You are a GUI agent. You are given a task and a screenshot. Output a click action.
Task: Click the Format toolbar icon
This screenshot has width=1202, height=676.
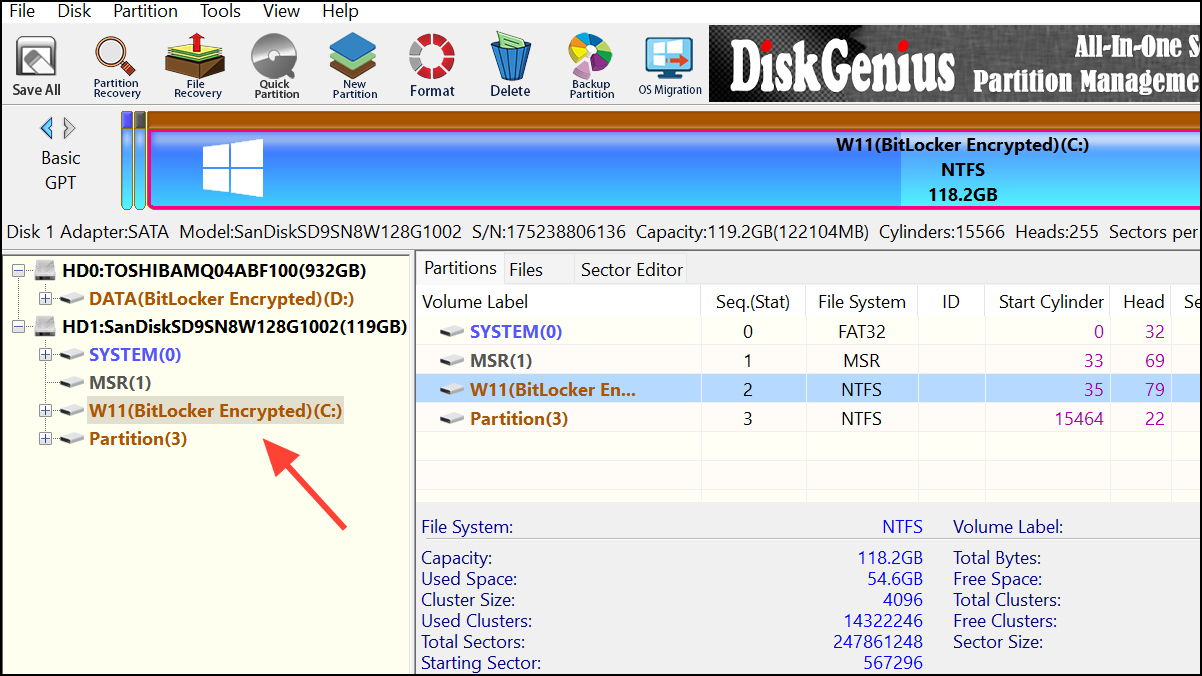(x=432, y=65)
